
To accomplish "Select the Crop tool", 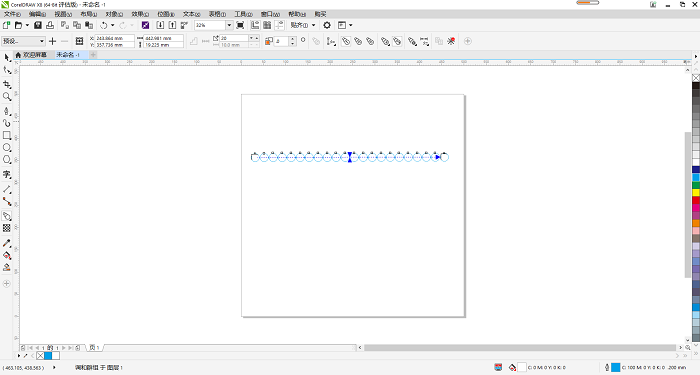I will click(x=7, y=84).
